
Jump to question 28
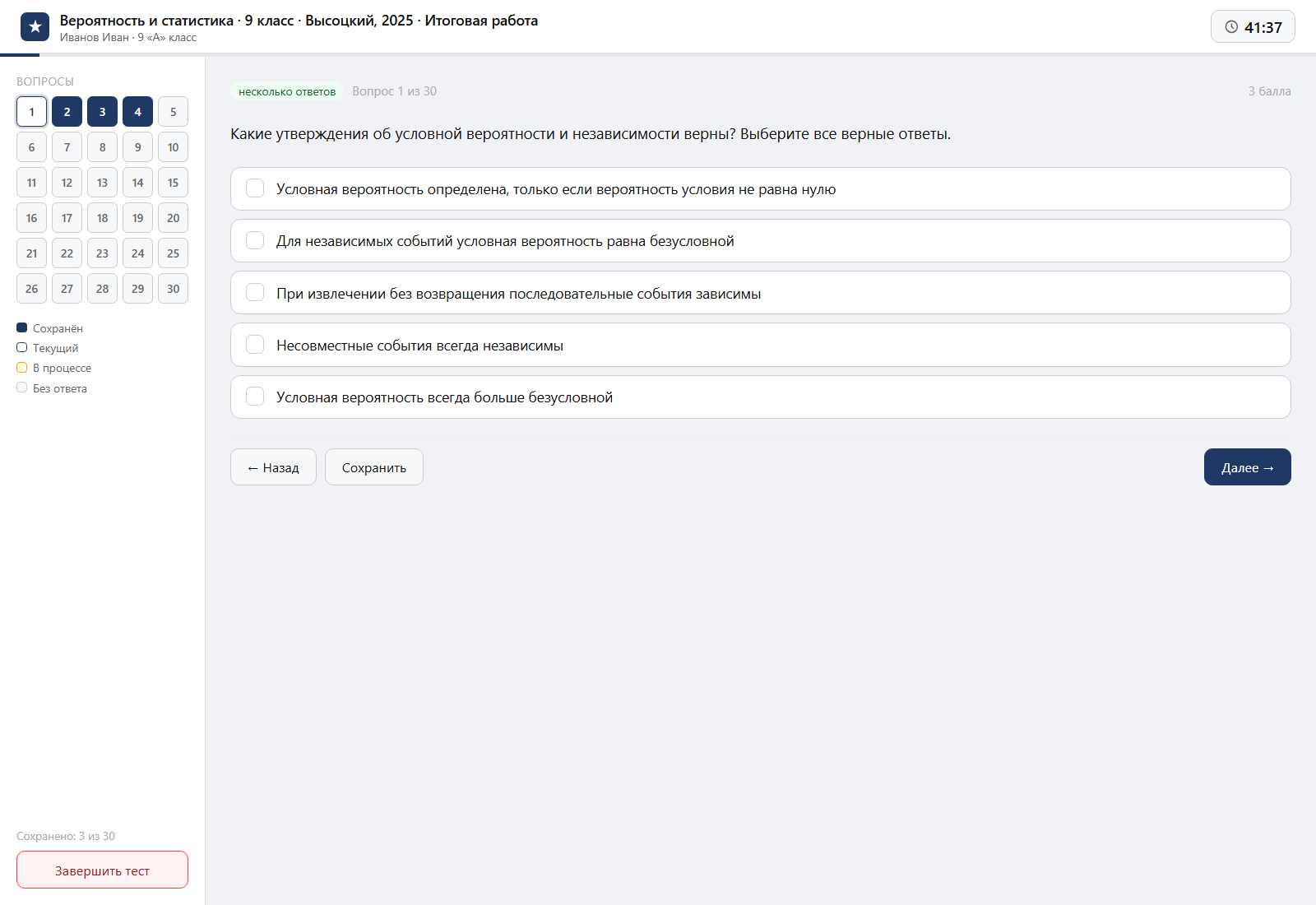point(102,289)
